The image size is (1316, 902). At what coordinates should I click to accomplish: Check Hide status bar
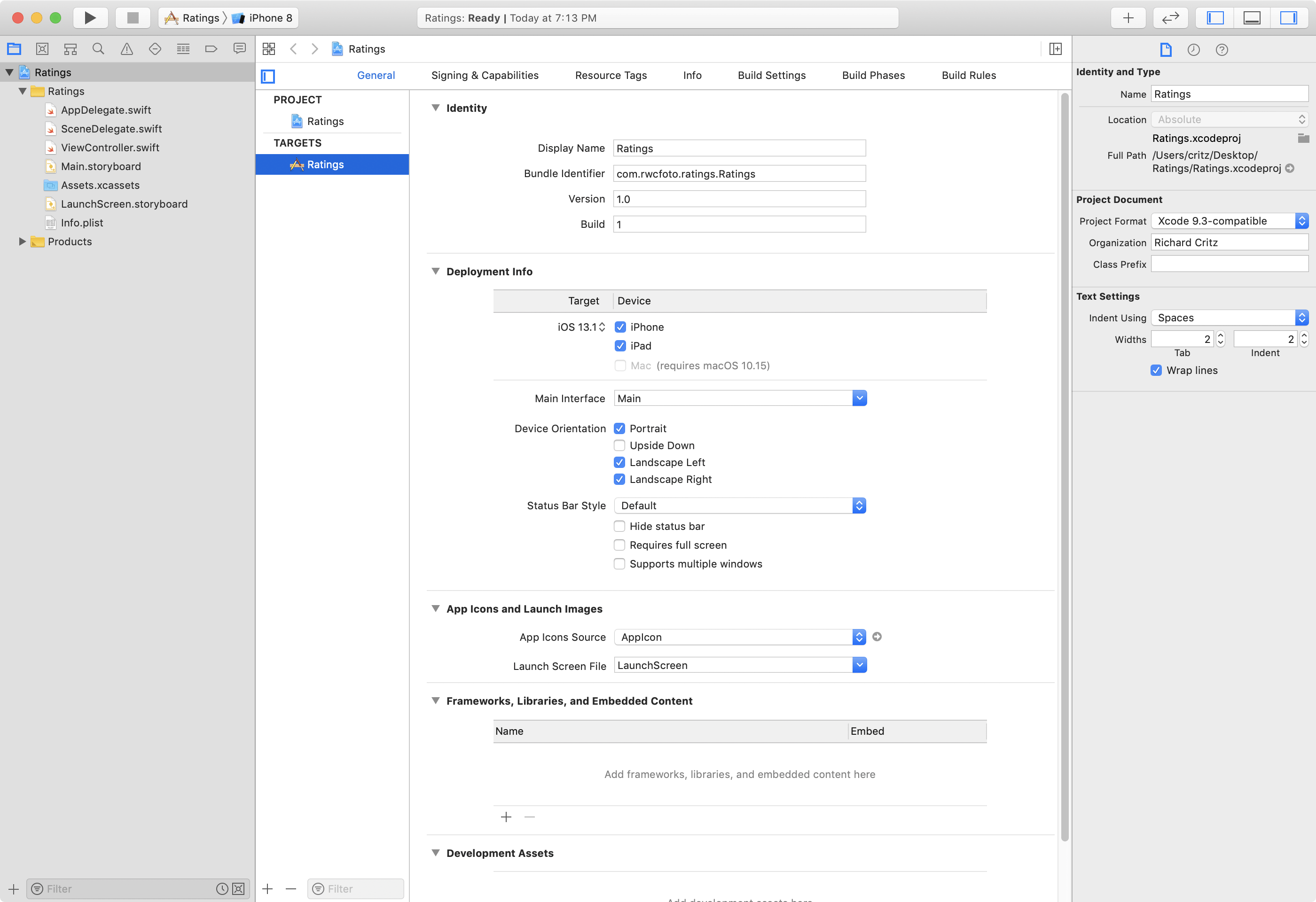coord(619,526)
